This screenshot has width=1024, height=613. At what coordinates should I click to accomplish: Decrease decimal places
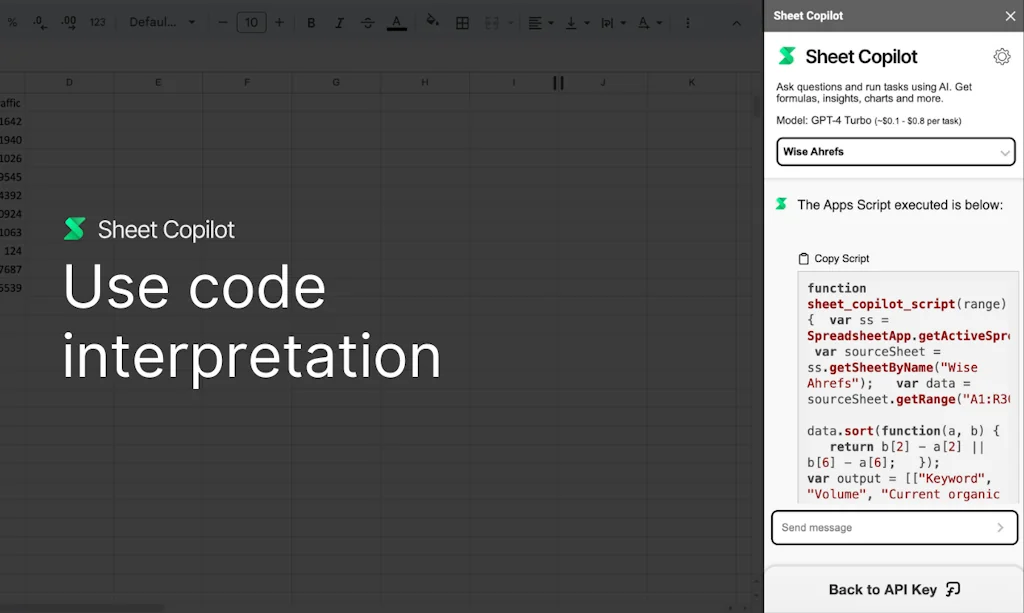40,21
